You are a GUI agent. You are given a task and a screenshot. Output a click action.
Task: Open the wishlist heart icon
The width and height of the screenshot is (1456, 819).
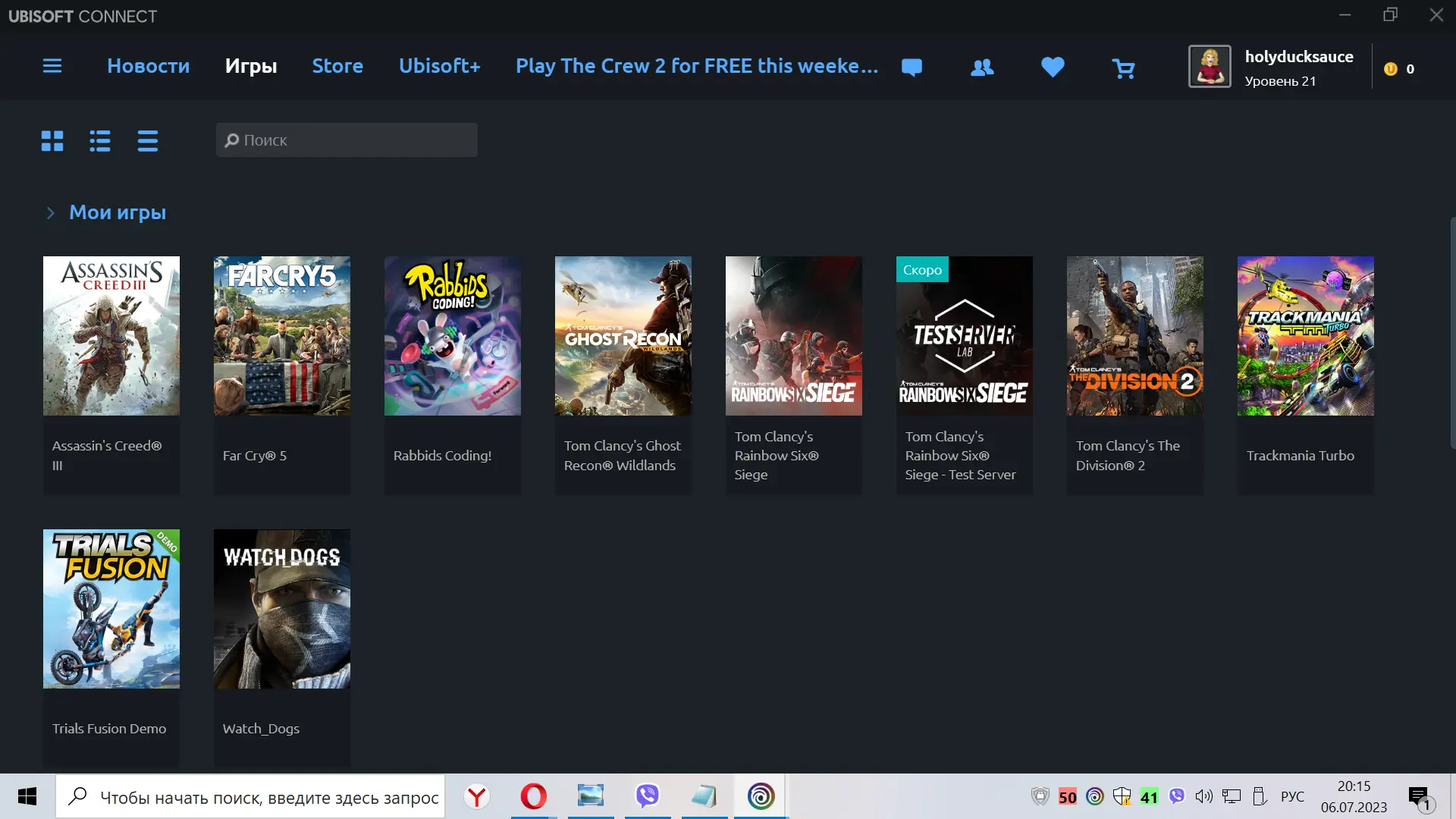pyautogui.click(x=1053, y=67)
